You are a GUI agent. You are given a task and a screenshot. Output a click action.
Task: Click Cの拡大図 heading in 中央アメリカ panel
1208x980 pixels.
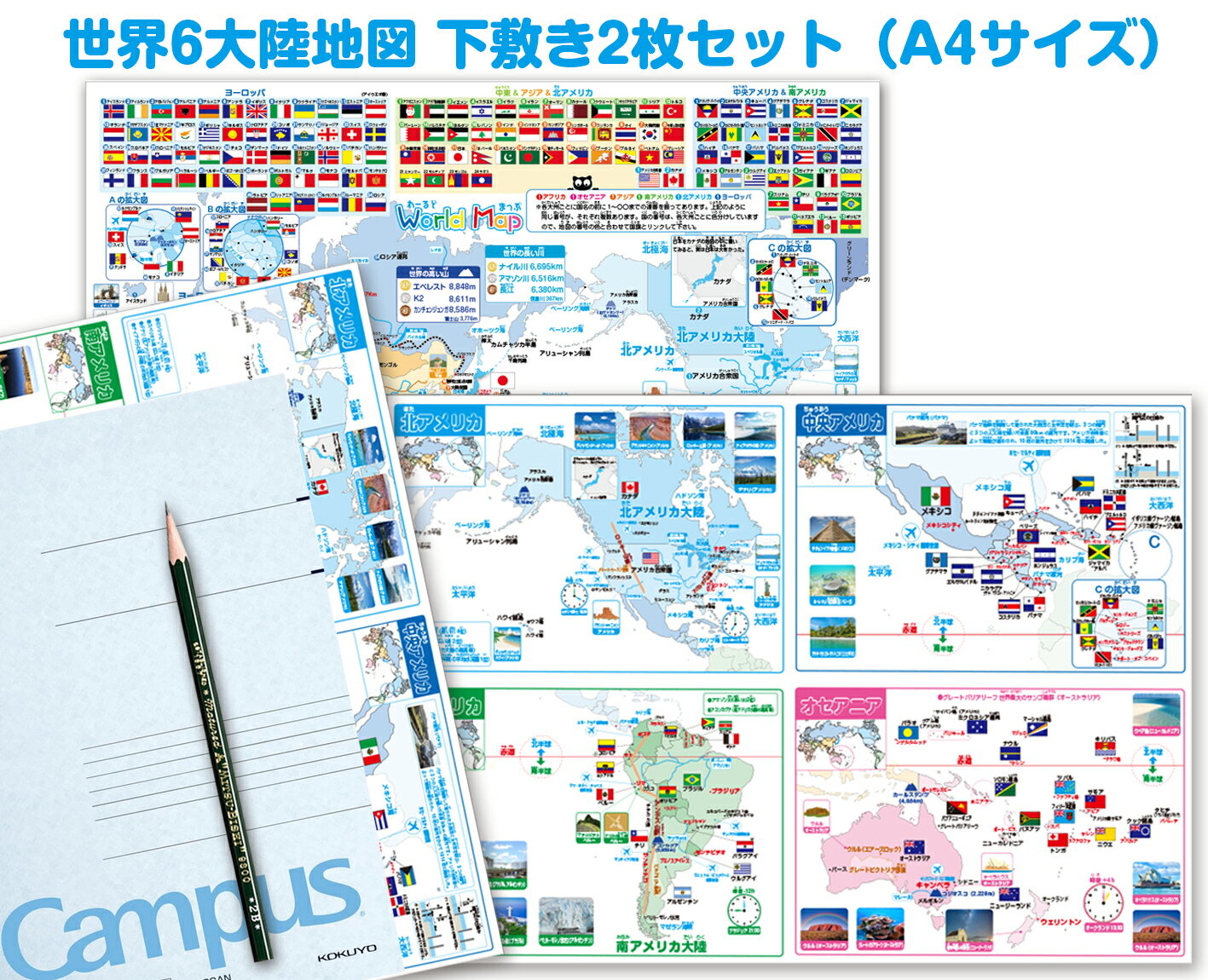coord(1117,589)
